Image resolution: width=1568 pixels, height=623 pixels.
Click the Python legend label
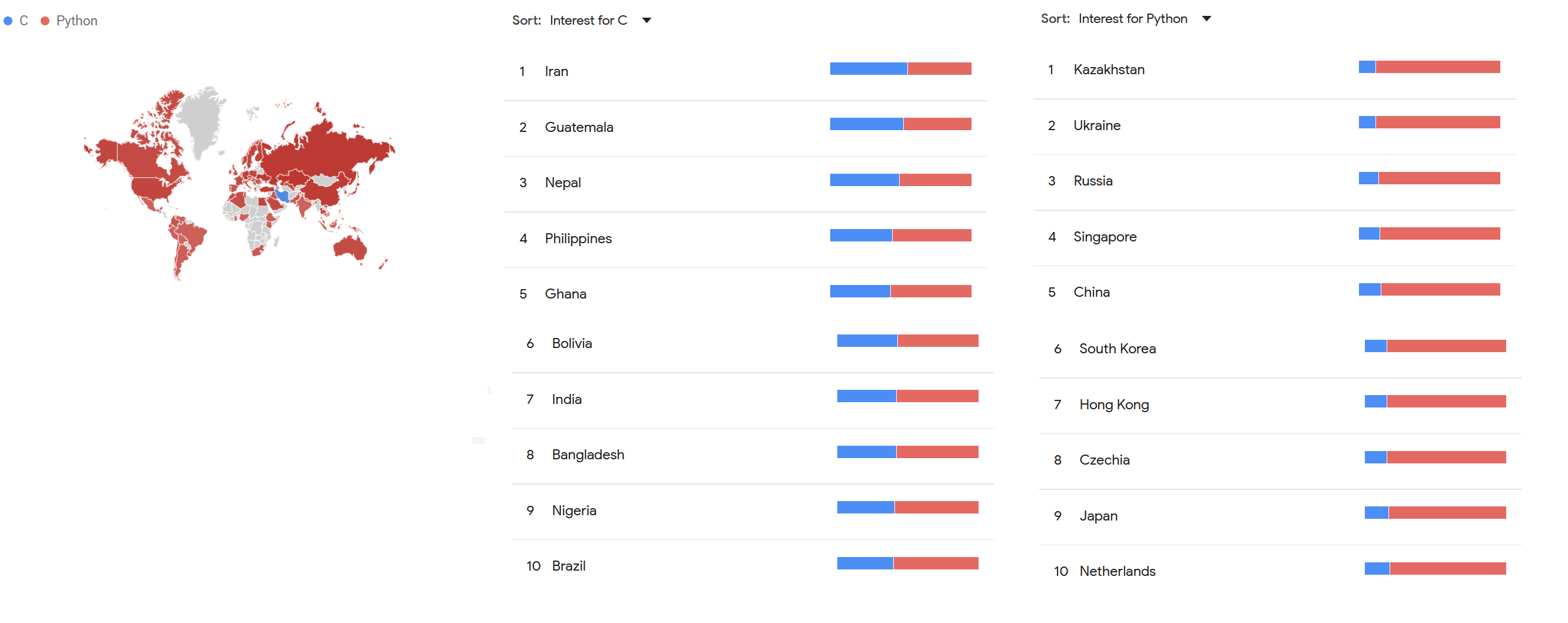[x=77, y=21]
